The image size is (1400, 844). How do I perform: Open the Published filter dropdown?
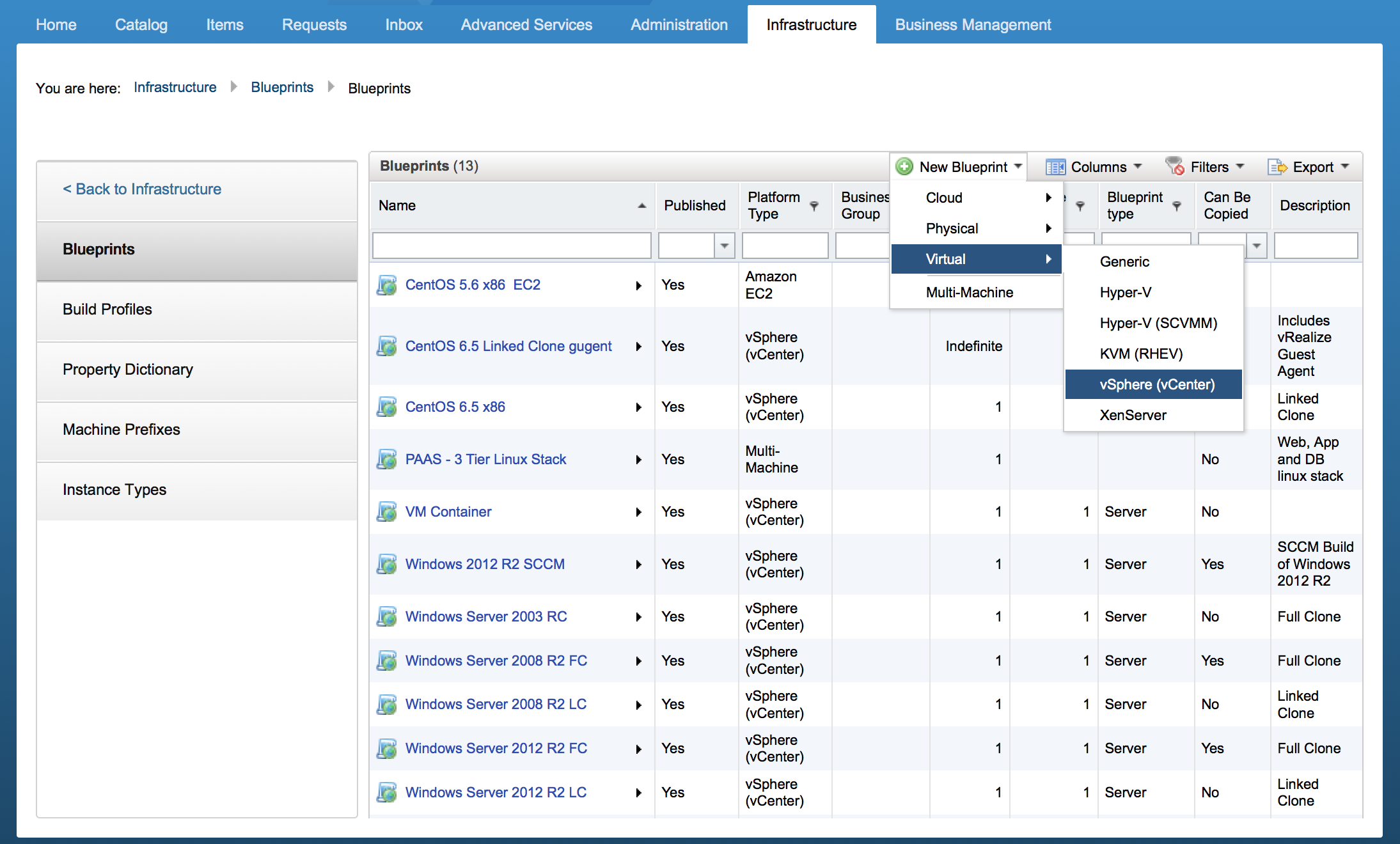coord(724,246)
